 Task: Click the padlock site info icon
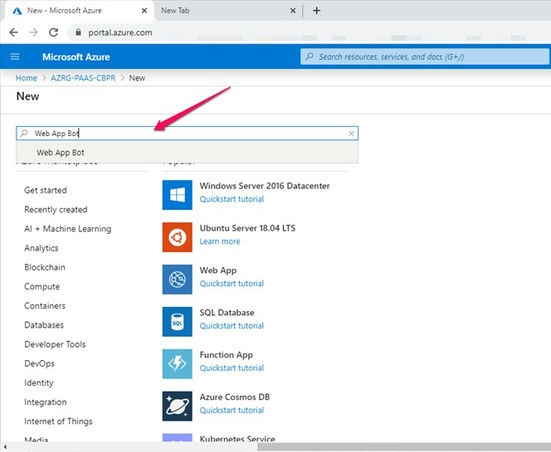78,32
